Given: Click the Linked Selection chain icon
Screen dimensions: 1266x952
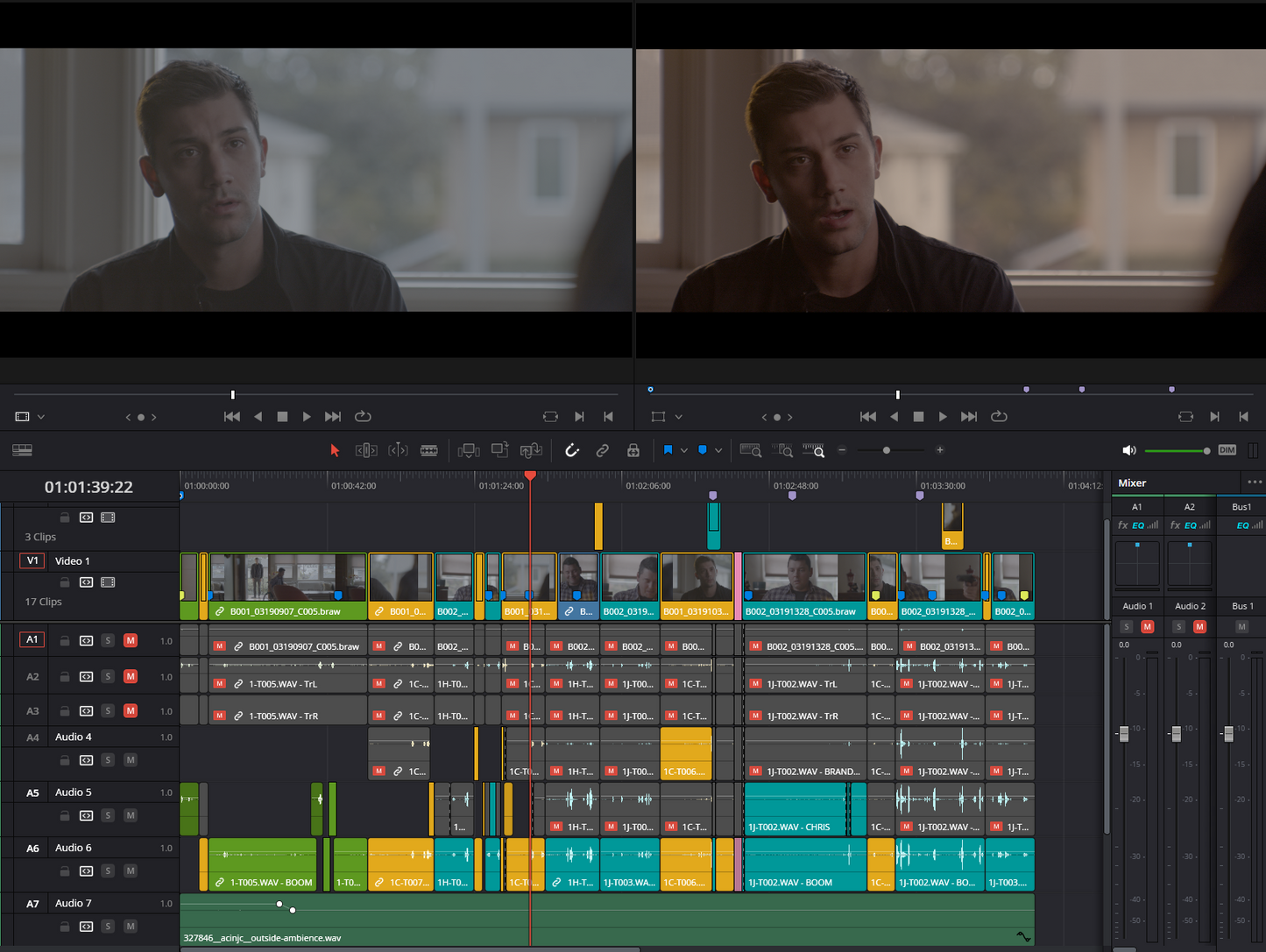Looking at the screenshot, I should [x=603, y=450].
